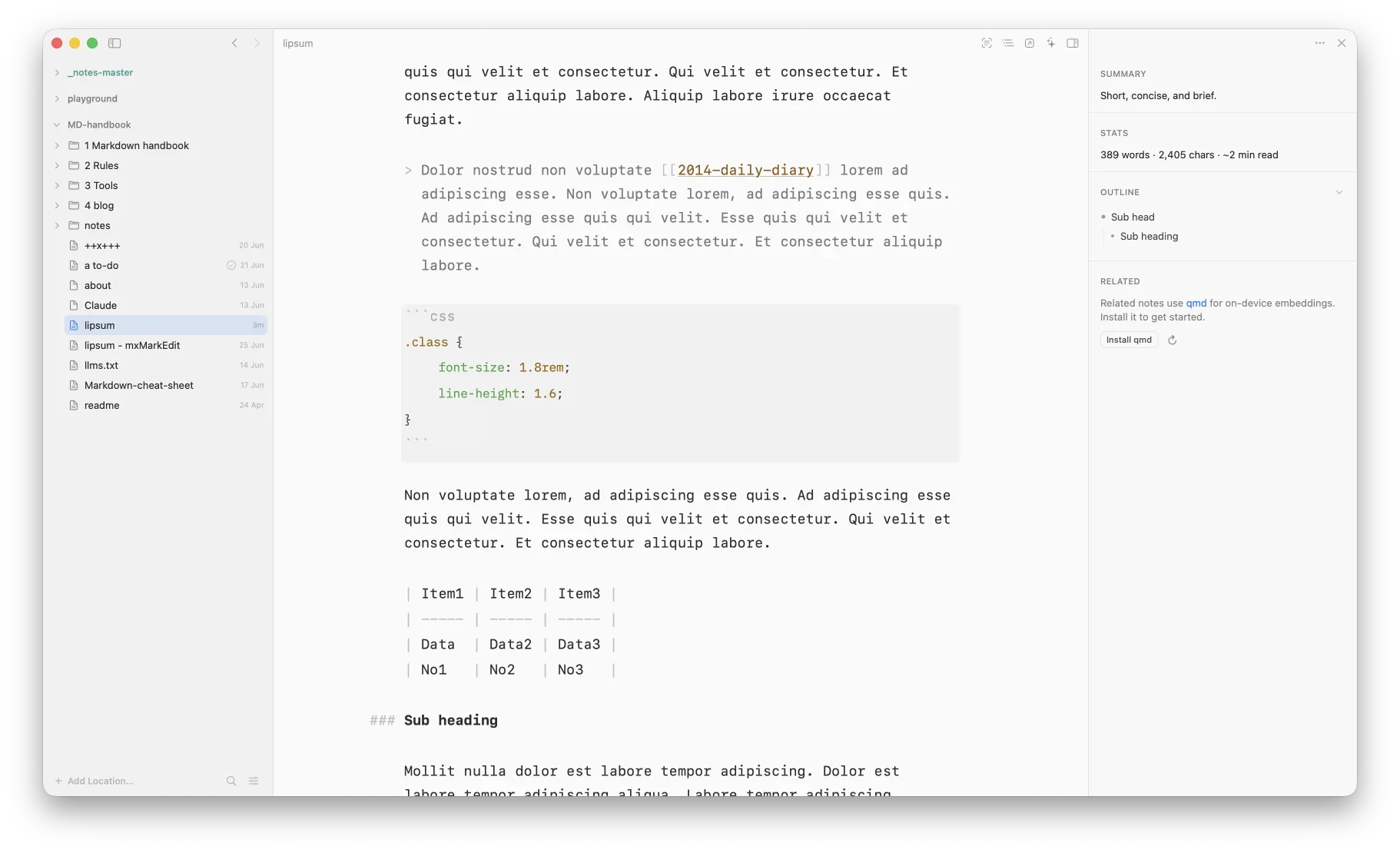1400x853 pixels.
Task: Click the Install qmd button
Action: (1129, 340)
